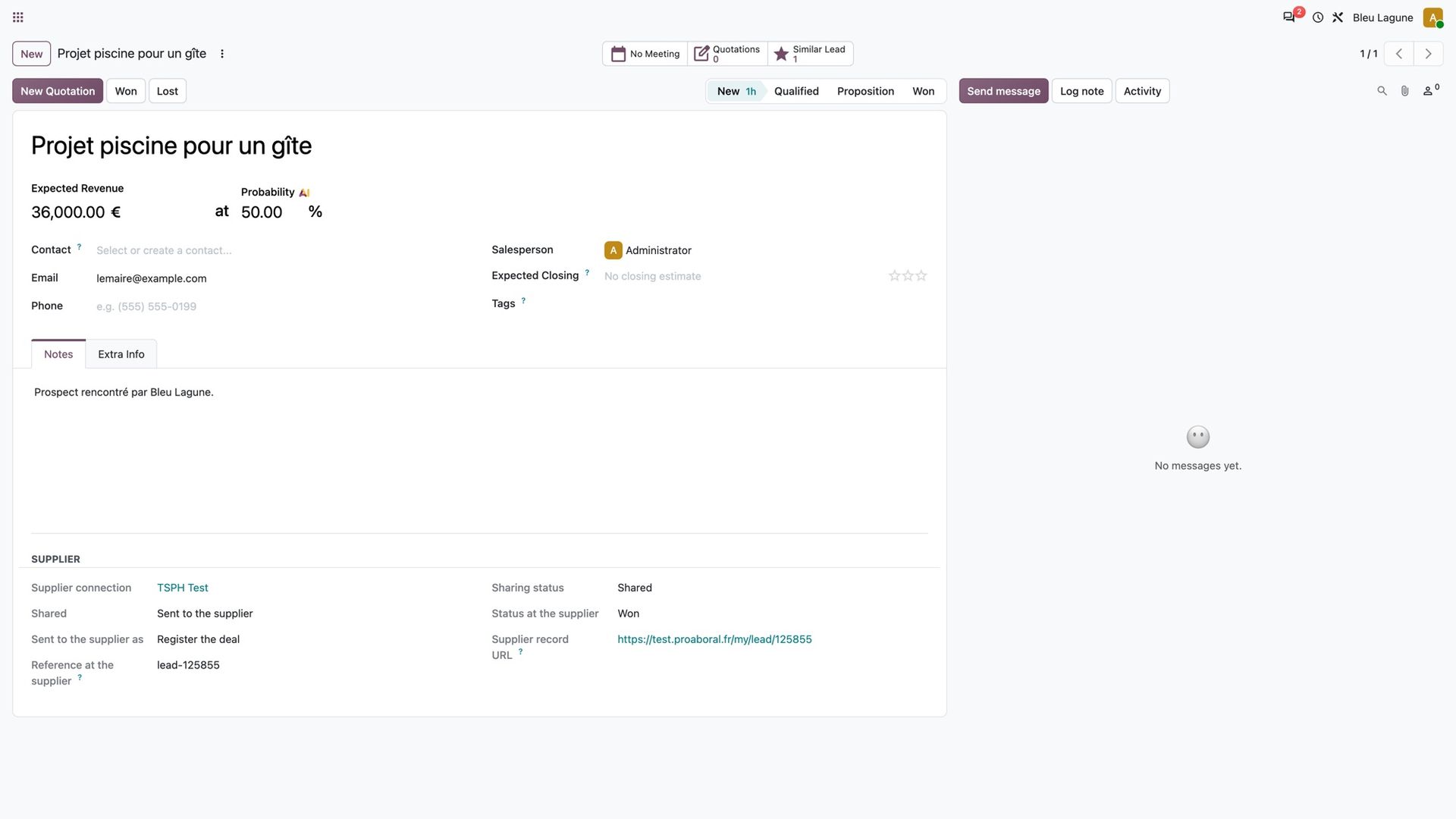The image size is (1456, 819).
Task: Go to next record arrow
Action: [x=1428, y=54]
